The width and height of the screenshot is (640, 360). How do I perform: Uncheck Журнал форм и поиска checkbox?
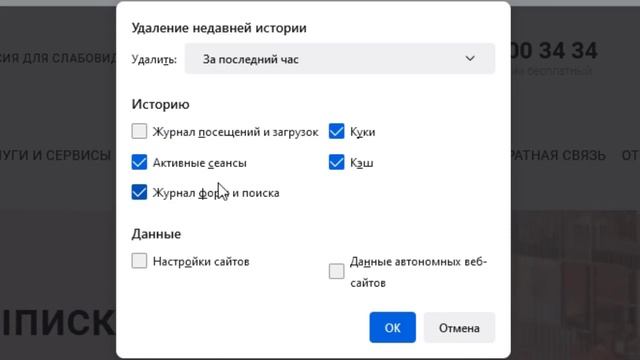point(139,192)
